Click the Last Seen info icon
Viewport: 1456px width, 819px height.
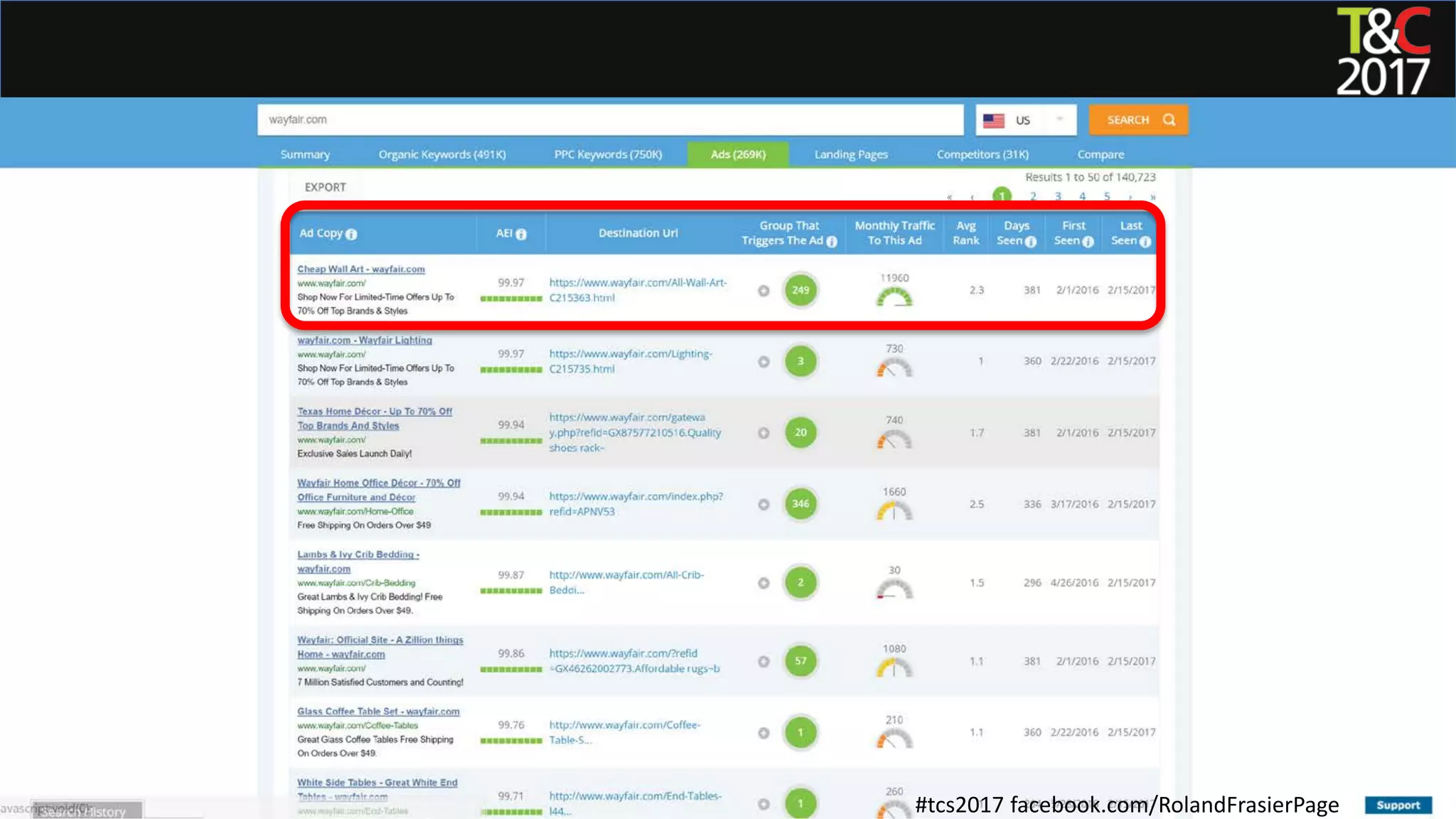pyautogui.click(x=1145, y=242)
